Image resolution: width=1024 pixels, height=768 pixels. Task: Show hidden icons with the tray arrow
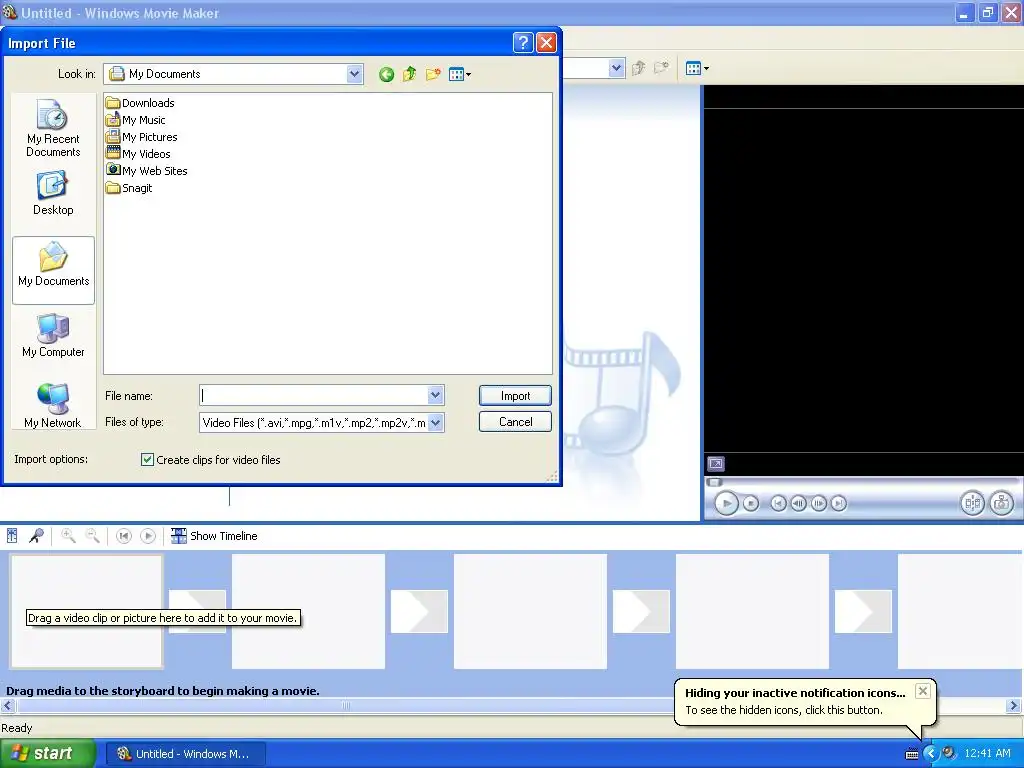coord(930,754)
